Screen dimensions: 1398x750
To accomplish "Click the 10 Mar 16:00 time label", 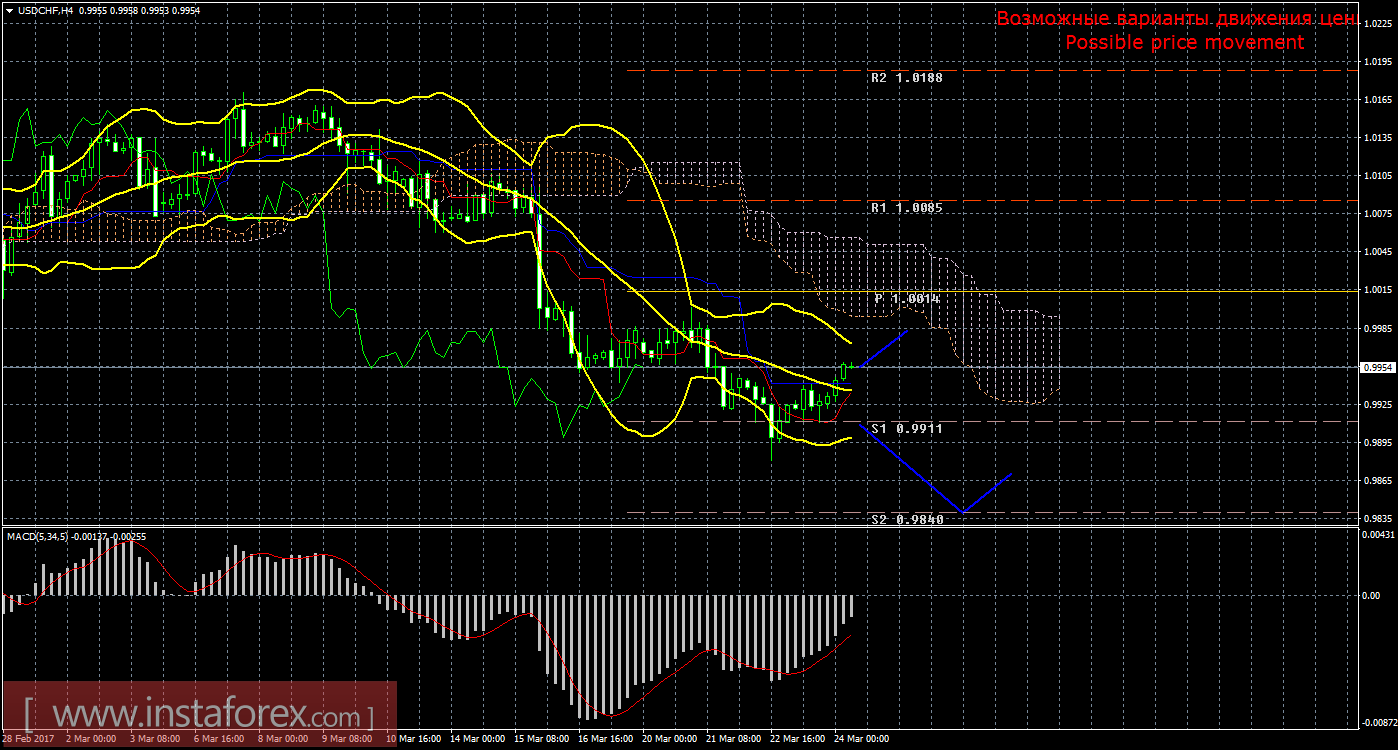I will pos(413,738).
